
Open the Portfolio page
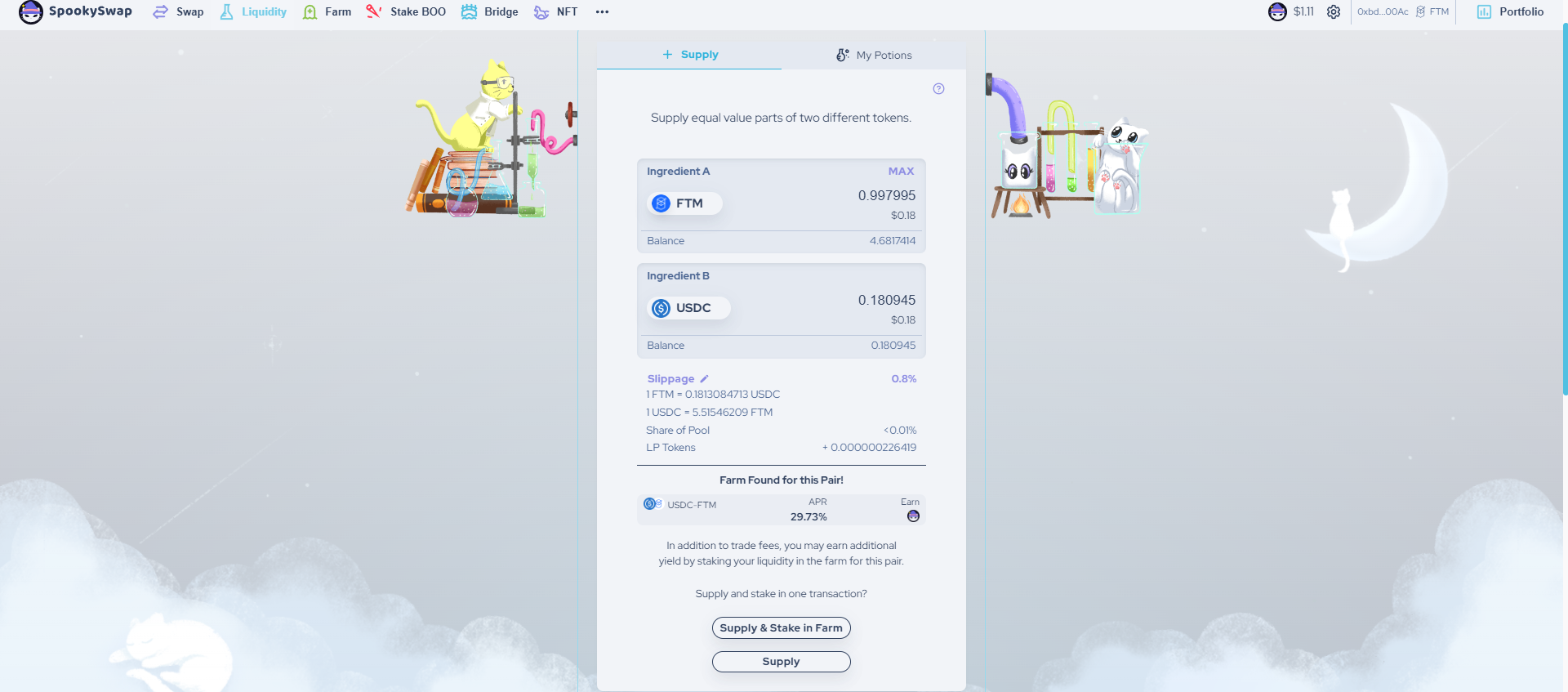tap(1511, 11)
